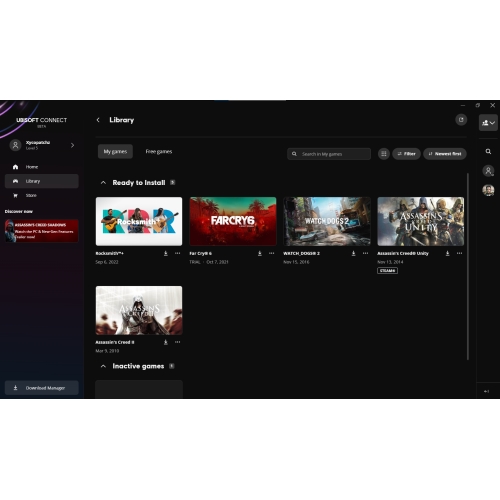500x500 pixels.
Task: Click the Assassin's Creed Unity title text
Action: pyautogui.click(x=403, y=253)
